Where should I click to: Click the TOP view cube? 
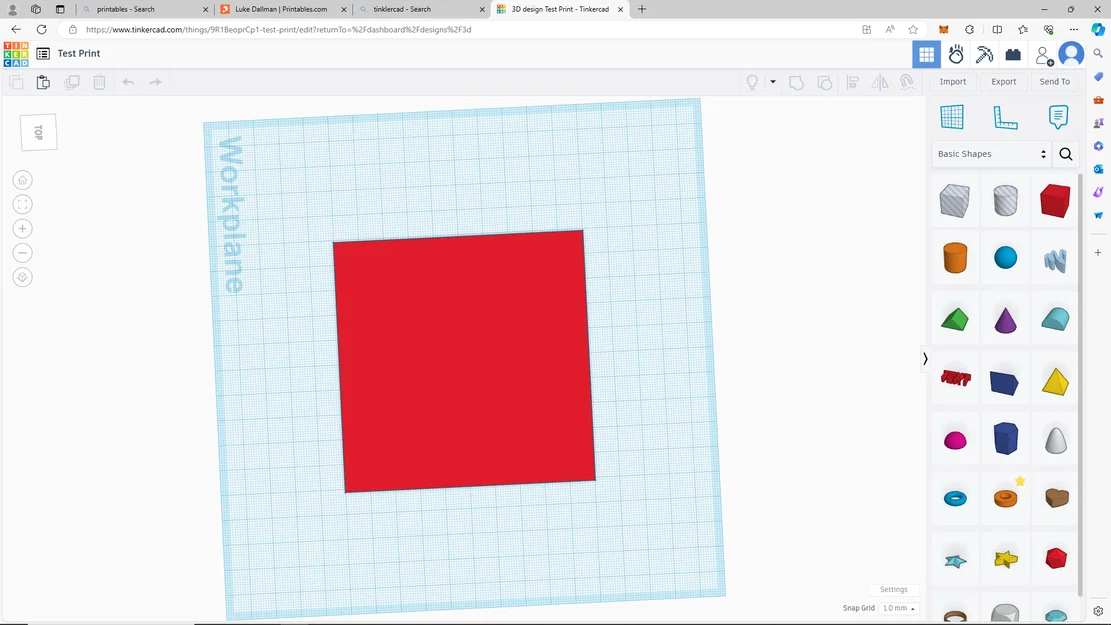click(38, 133)
